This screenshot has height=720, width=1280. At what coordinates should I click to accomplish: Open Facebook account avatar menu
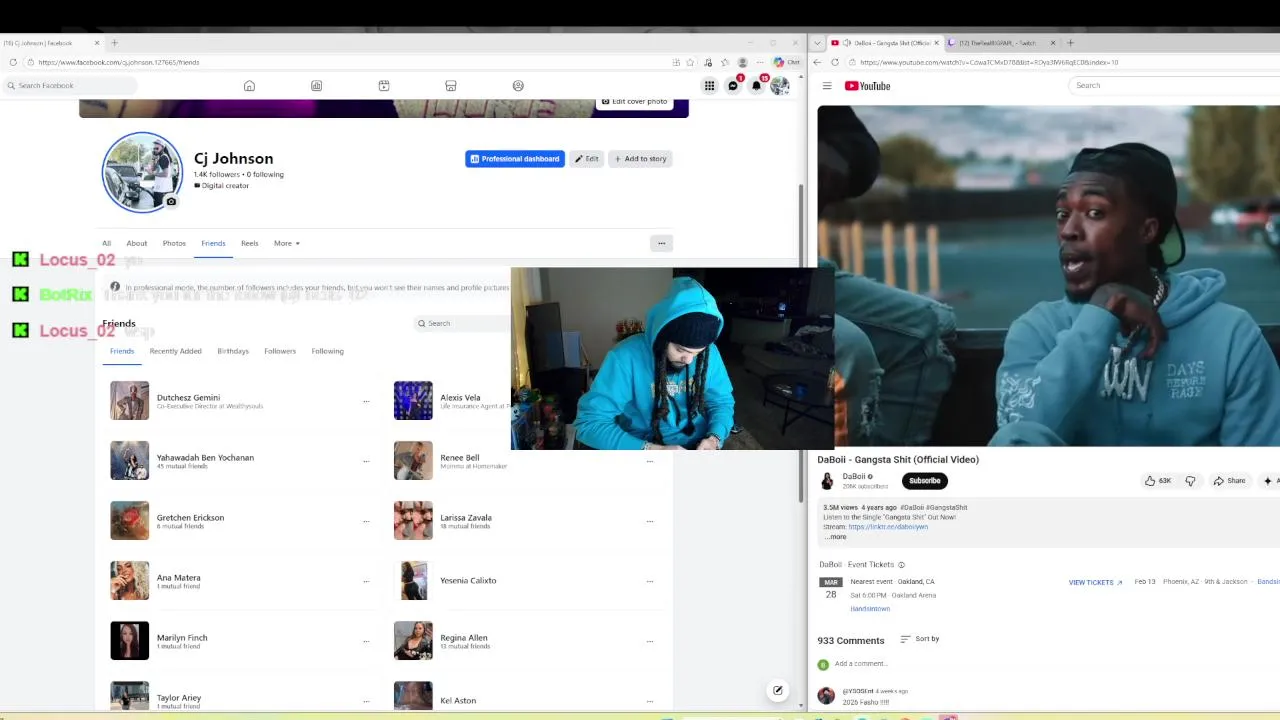pyautogui.click(x=779, y=86)
